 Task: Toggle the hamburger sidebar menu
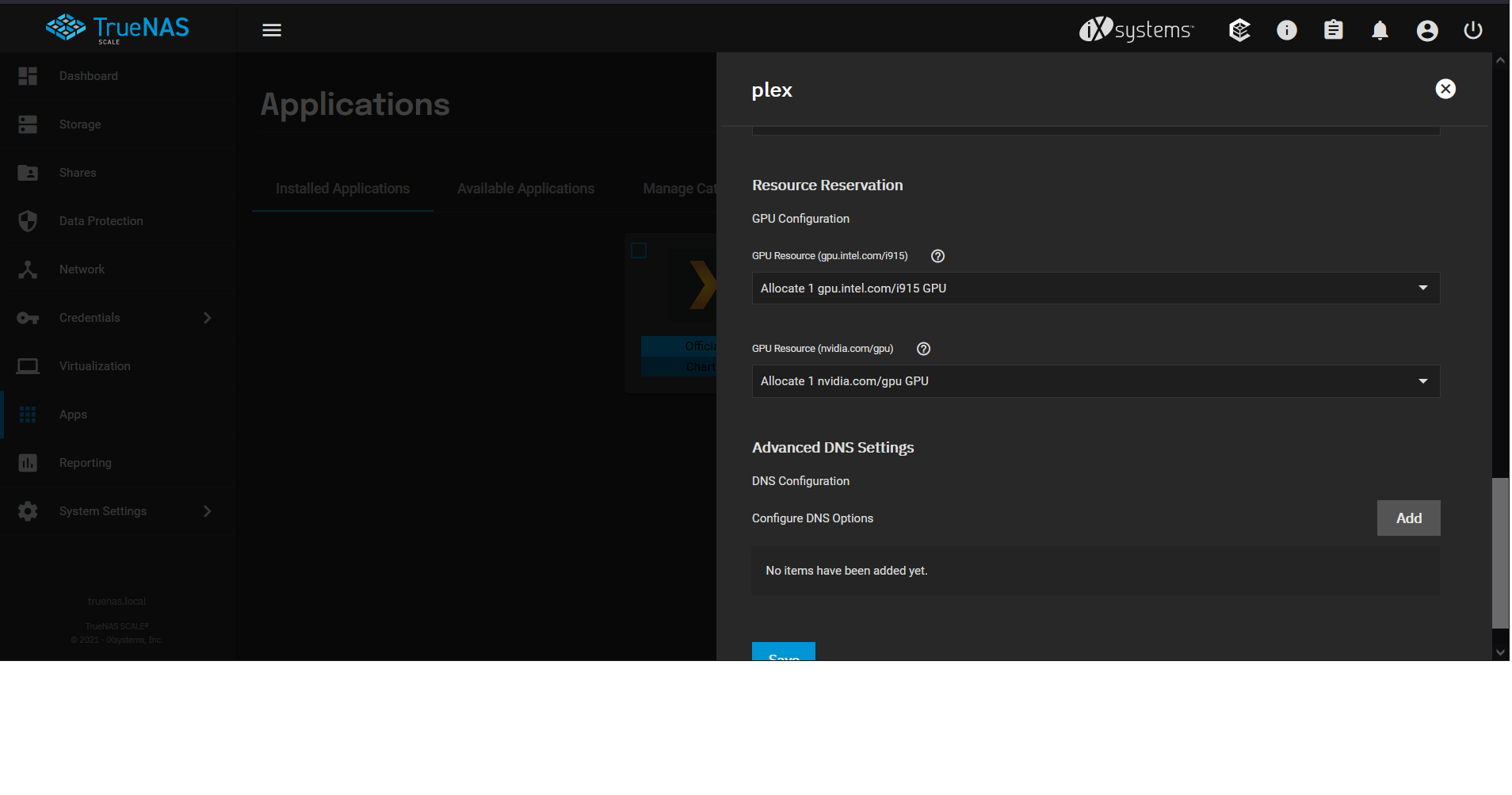(272, 30)
